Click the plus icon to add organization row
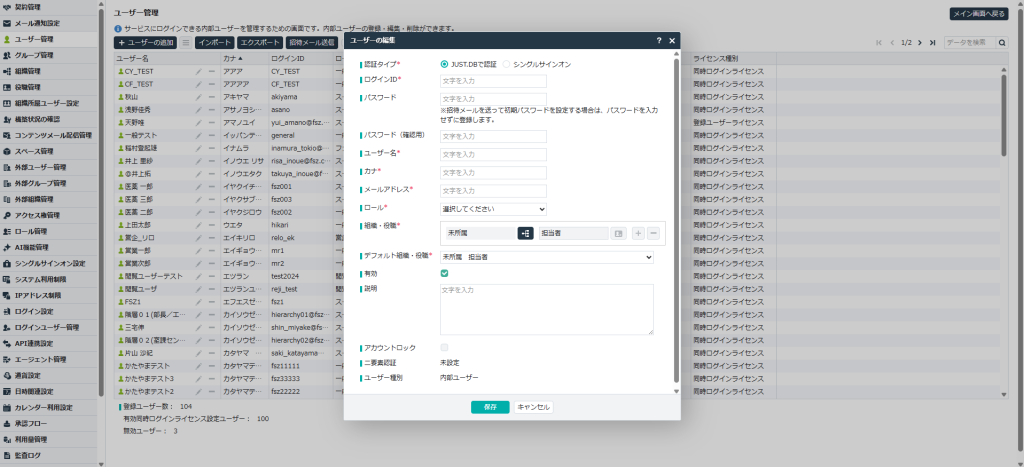The height and width of the screenshot is (467, 1024). [x=638, y=233]
